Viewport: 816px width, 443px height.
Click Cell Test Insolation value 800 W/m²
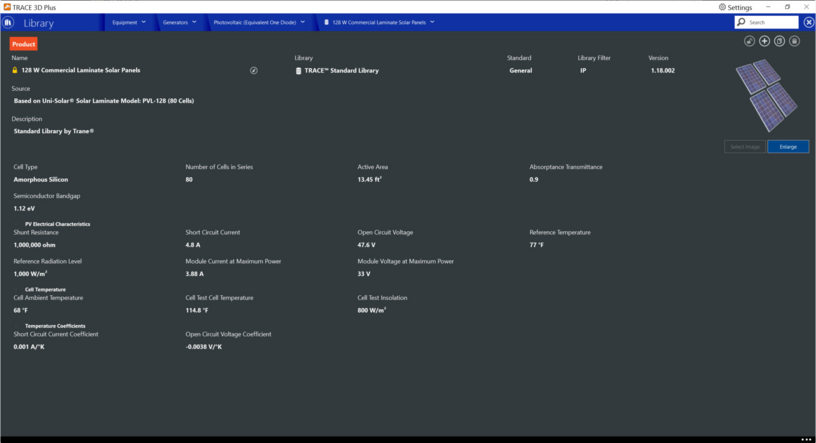372,310
